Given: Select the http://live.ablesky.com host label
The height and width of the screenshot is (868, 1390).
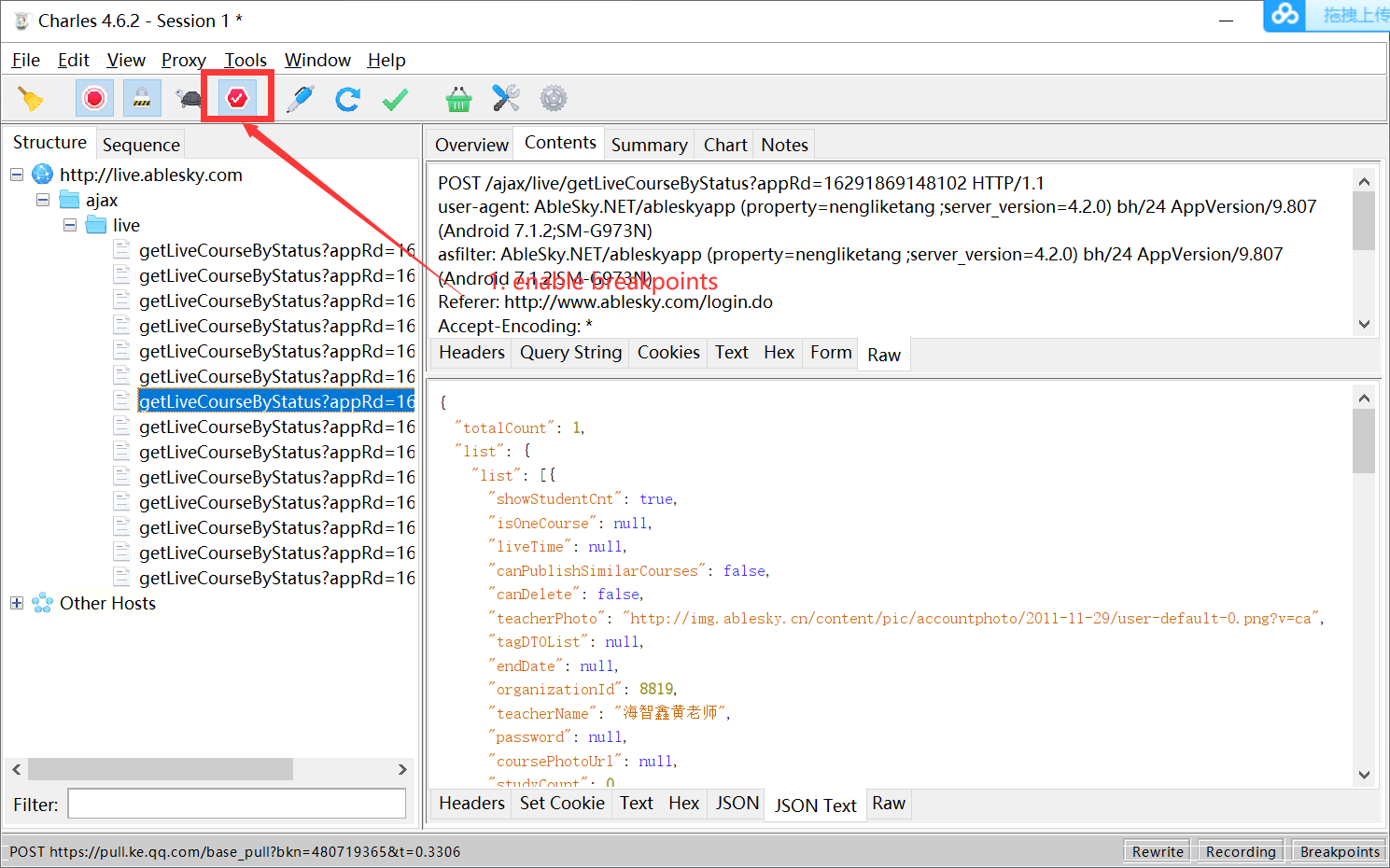Looking at the screenshot, I should 151,175.
